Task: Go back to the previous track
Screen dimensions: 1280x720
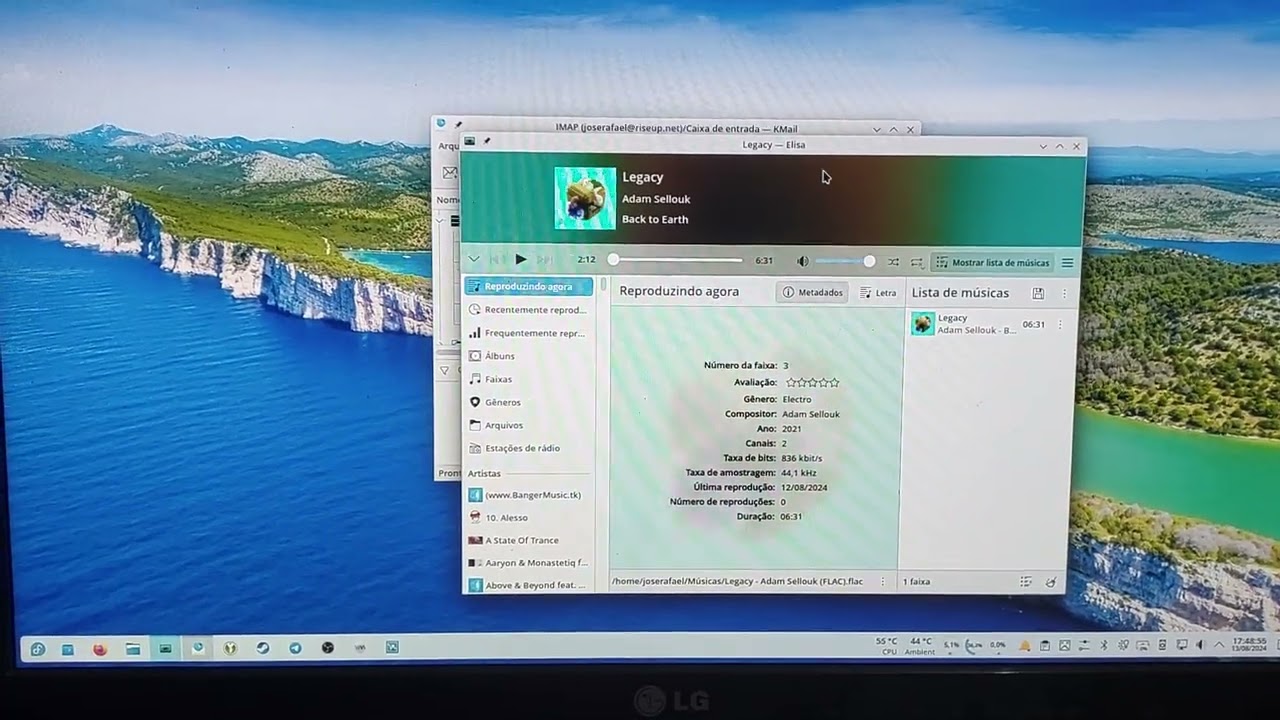Action: click(497, 260)
